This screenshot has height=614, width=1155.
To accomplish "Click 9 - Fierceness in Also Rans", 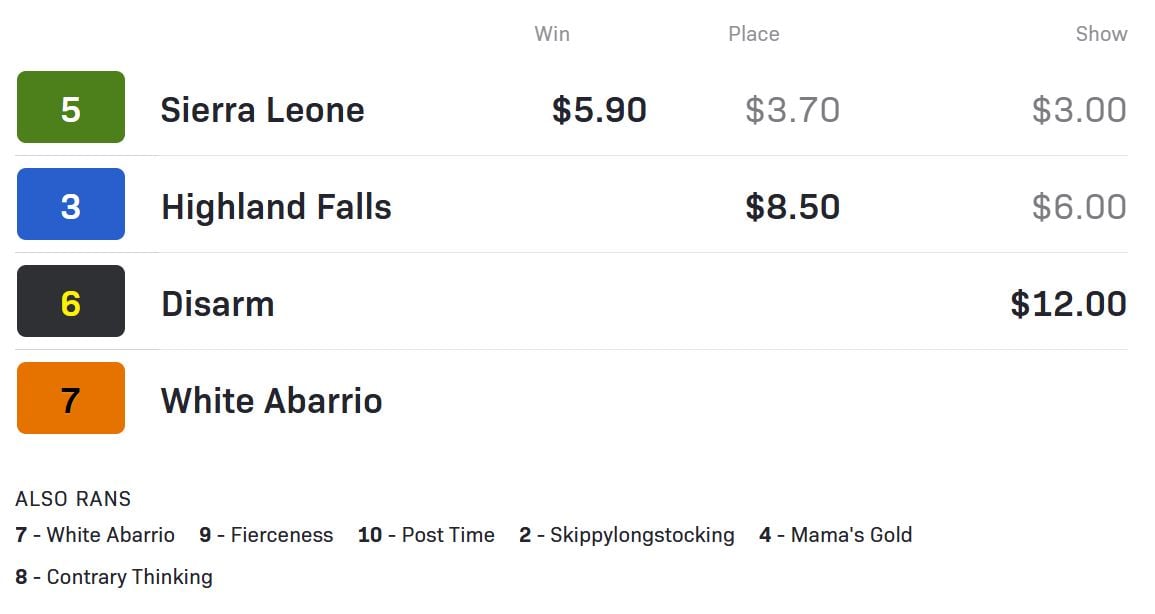I will (x=266, y=534).
